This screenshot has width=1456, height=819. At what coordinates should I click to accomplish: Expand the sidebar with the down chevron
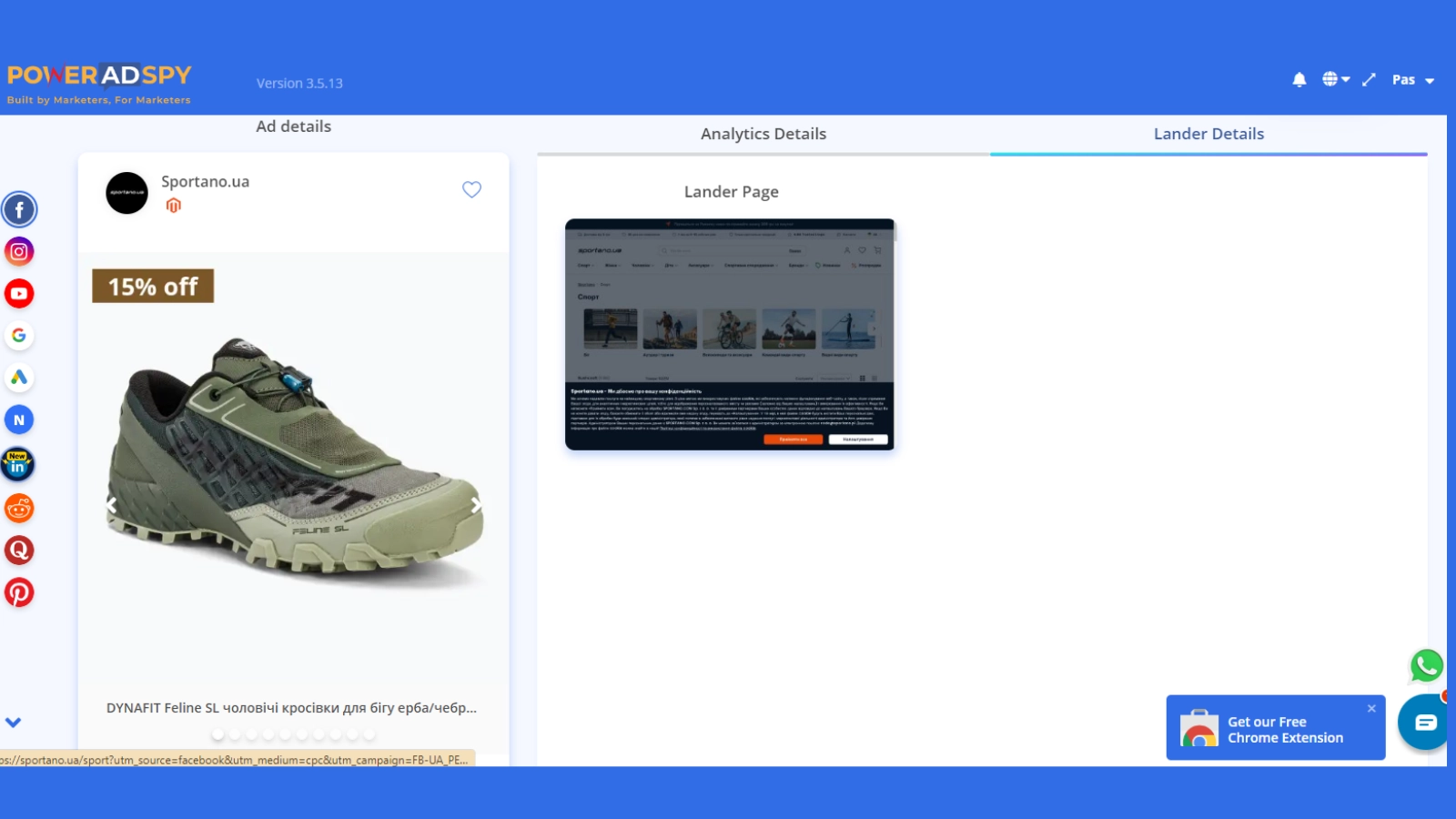click(x=13, y=723)
